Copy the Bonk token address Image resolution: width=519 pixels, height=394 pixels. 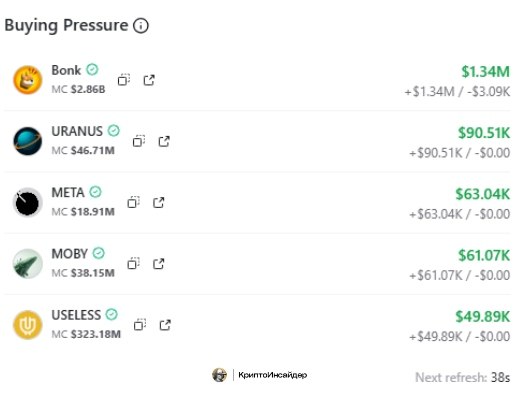pos(124,80)
